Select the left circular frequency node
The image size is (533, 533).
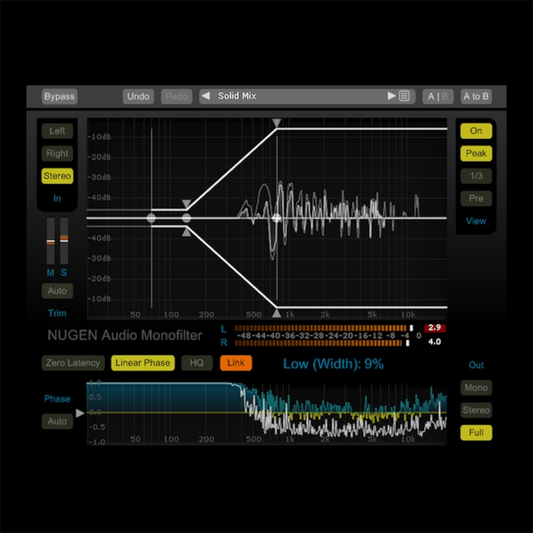pyautogui.click(x=151, y=218)
